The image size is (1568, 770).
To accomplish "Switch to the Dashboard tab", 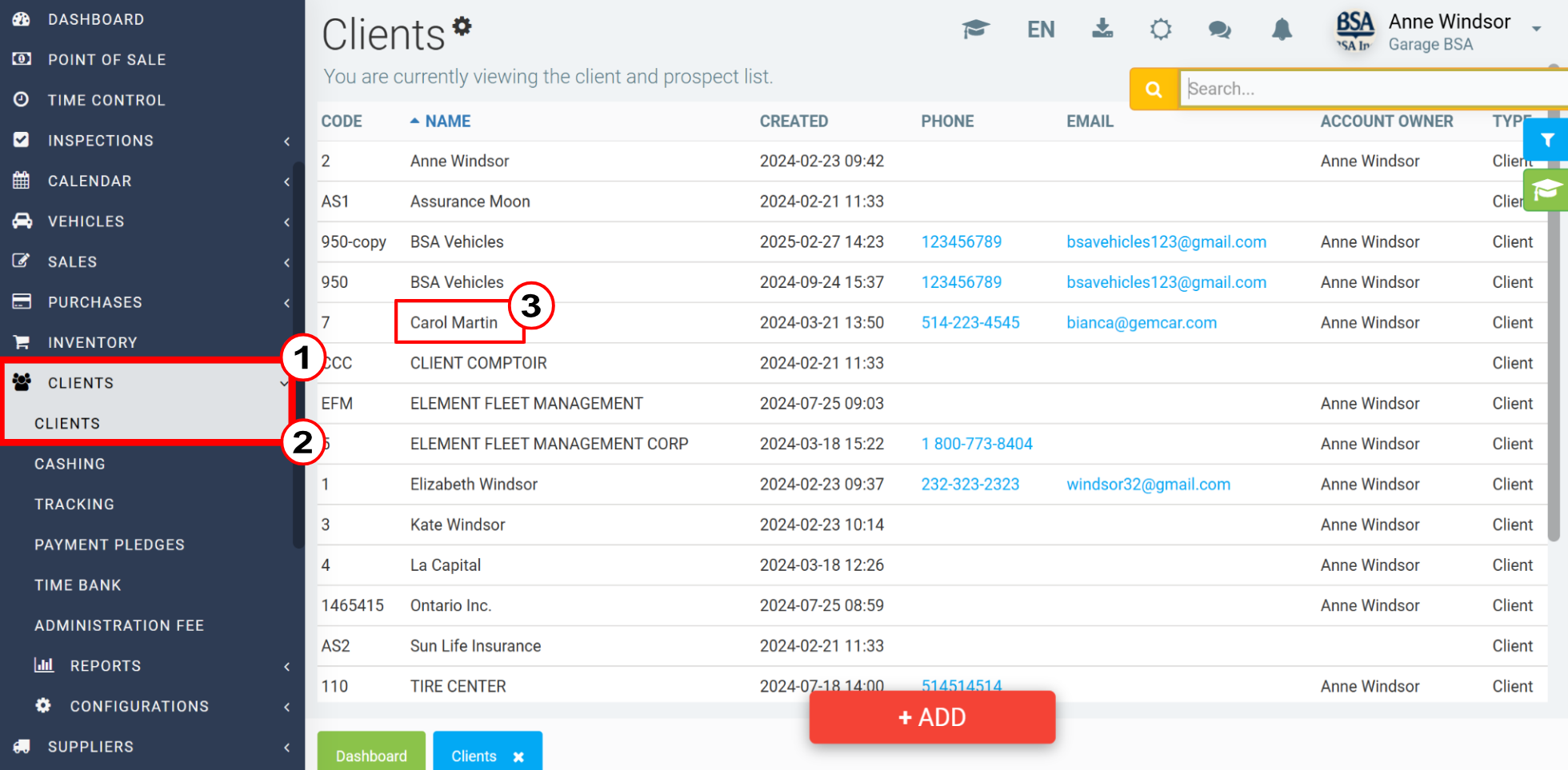I will coord(371,756).
